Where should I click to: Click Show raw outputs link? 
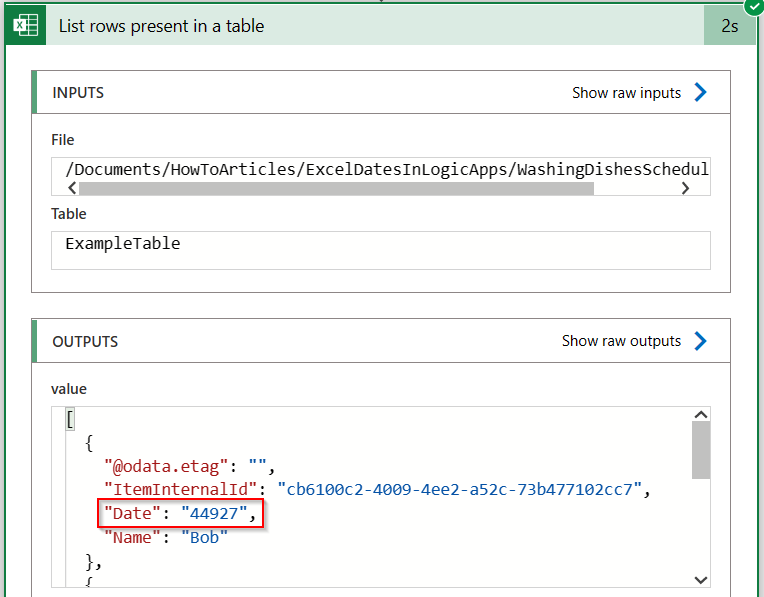pyautogui.click(x=621, y=341)
